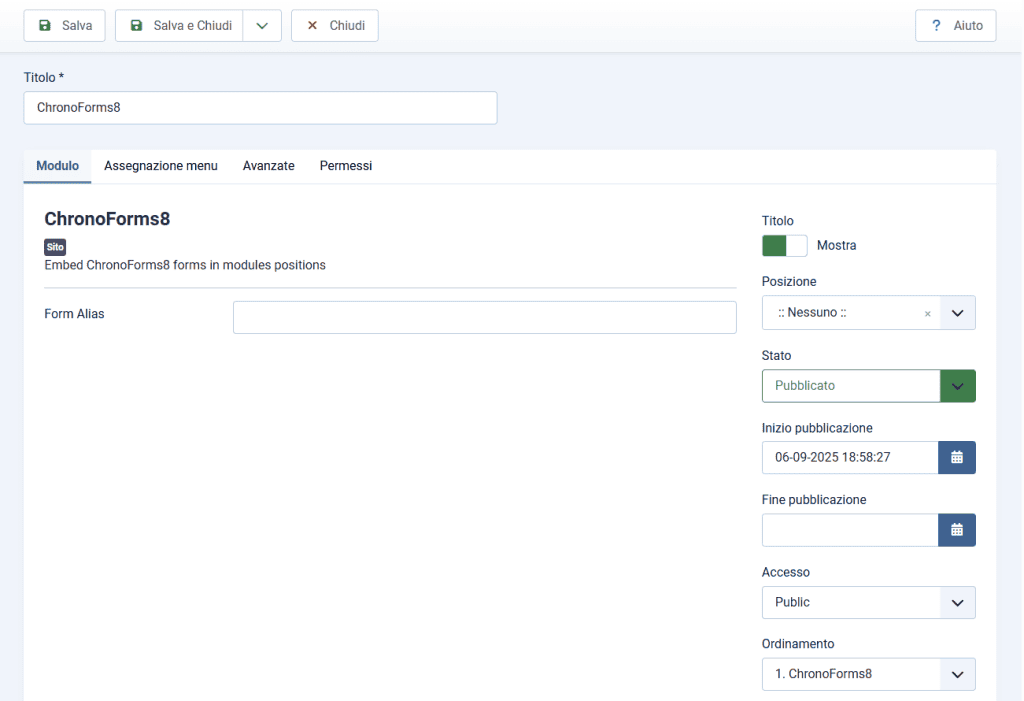
Task: Open the Permessi tab
Action: click(345, 166)
